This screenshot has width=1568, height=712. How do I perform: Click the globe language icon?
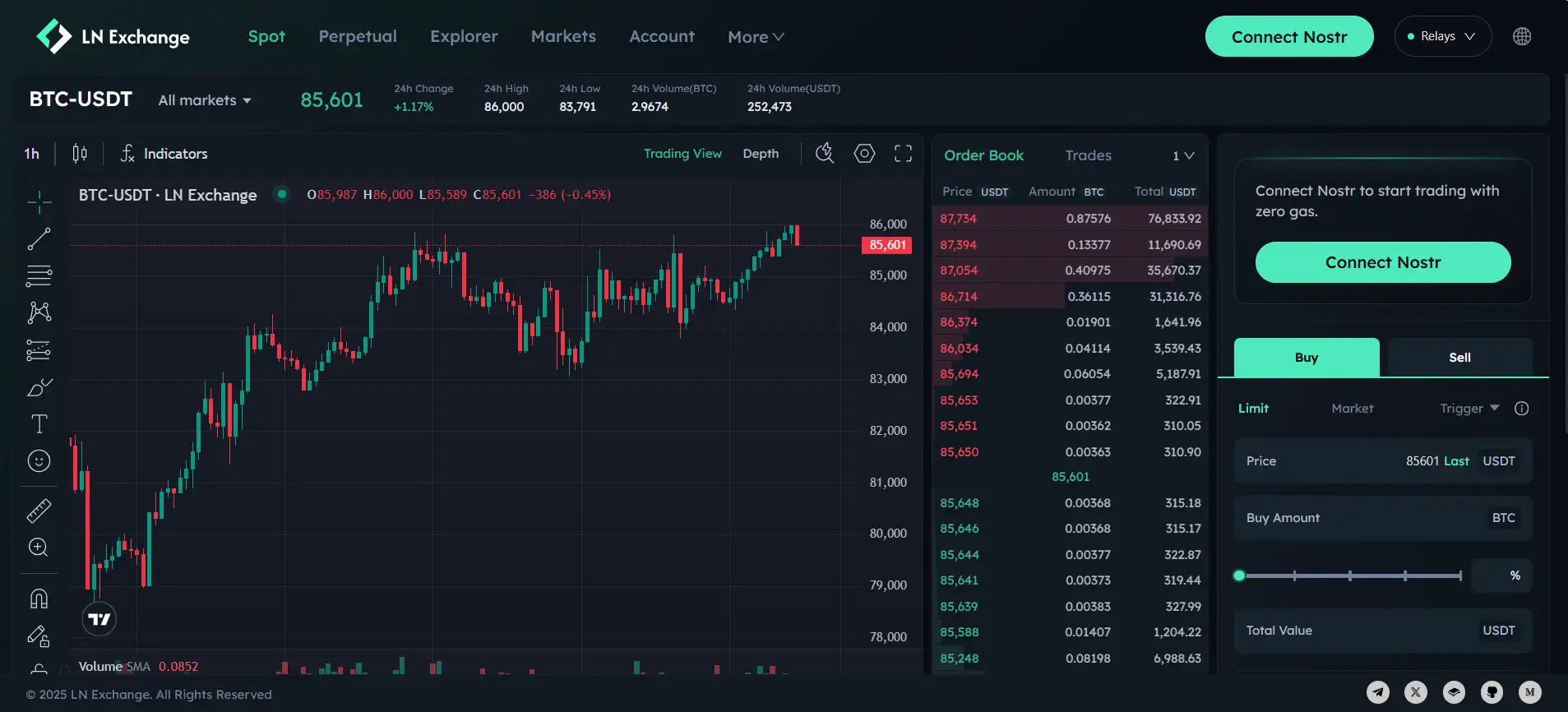[1522, 36]
